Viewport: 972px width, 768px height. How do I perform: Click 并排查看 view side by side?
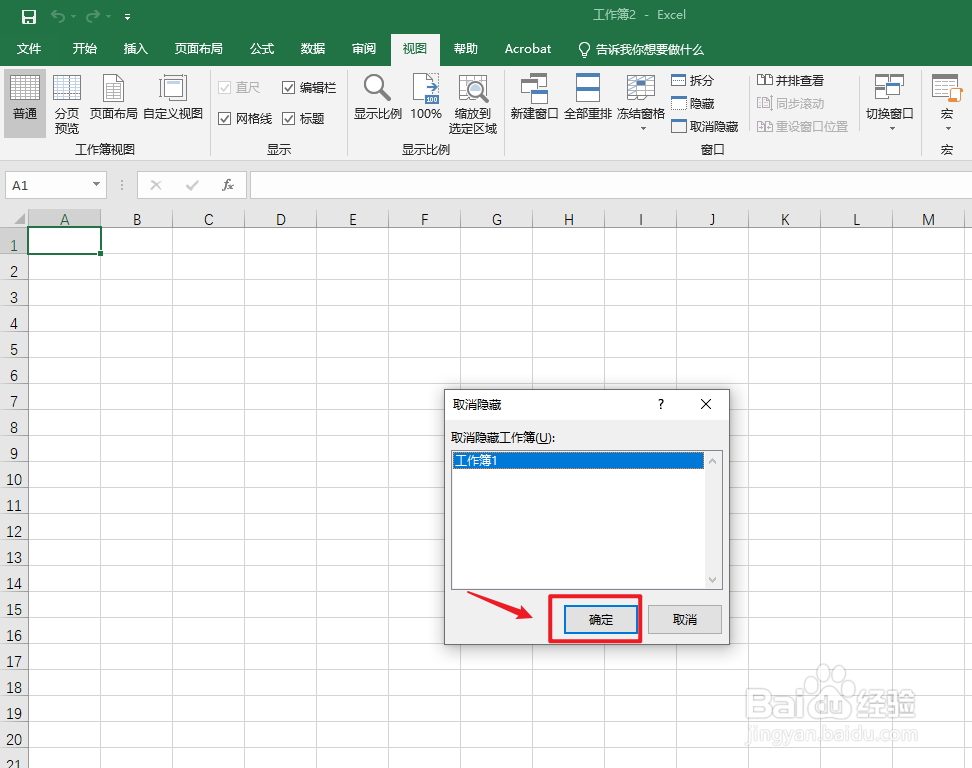(x=790, y=81)
